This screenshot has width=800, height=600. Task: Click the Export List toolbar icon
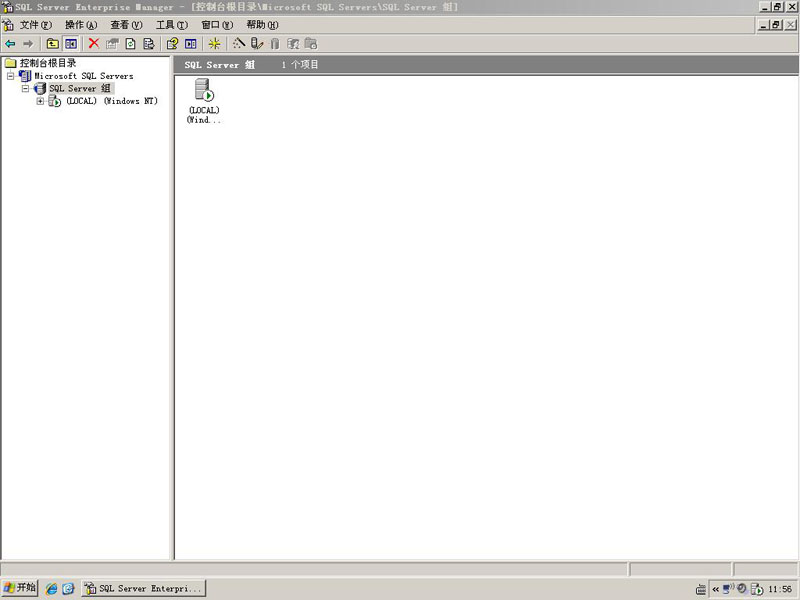(148, 43)
